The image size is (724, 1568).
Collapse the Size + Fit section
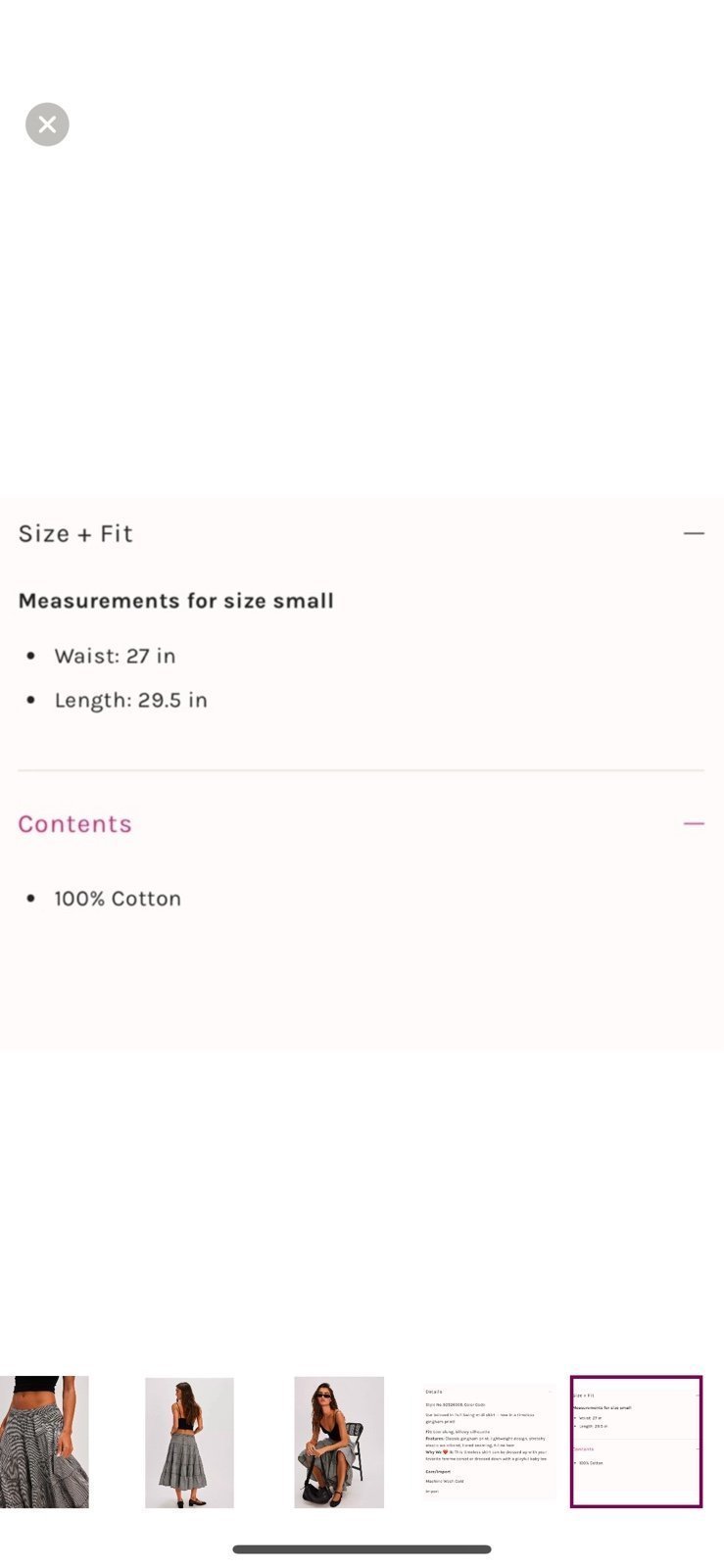tap(694, 533)
